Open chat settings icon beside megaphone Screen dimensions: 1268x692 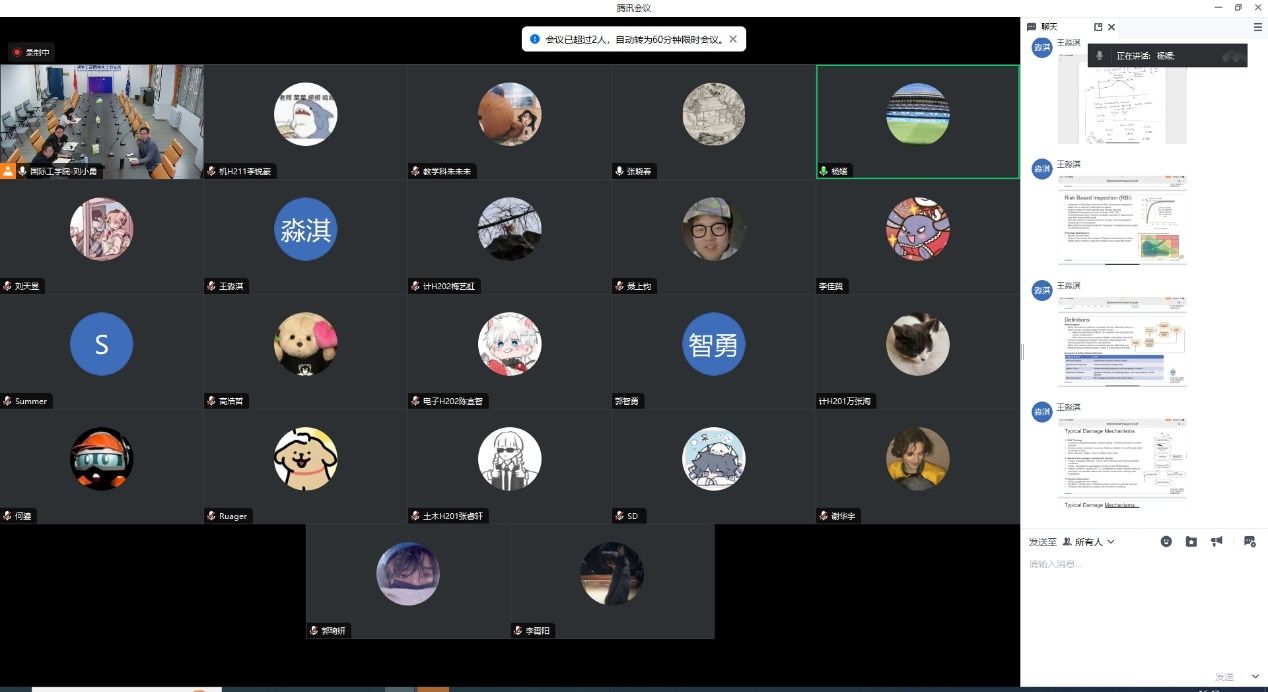tap(1249, 541)
